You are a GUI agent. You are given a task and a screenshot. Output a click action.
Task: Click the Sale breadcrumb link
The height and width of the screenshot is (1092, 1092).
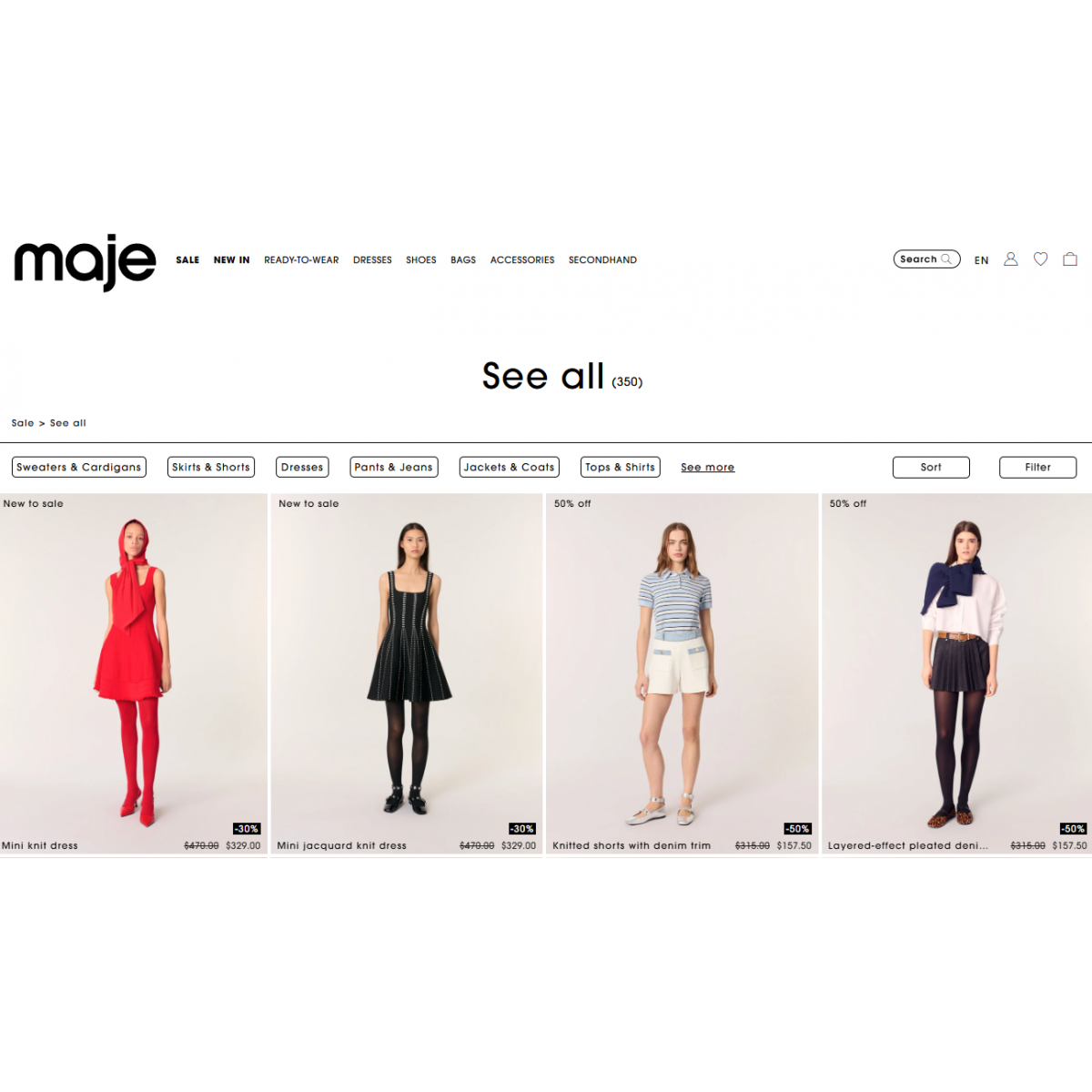(23, 423)
